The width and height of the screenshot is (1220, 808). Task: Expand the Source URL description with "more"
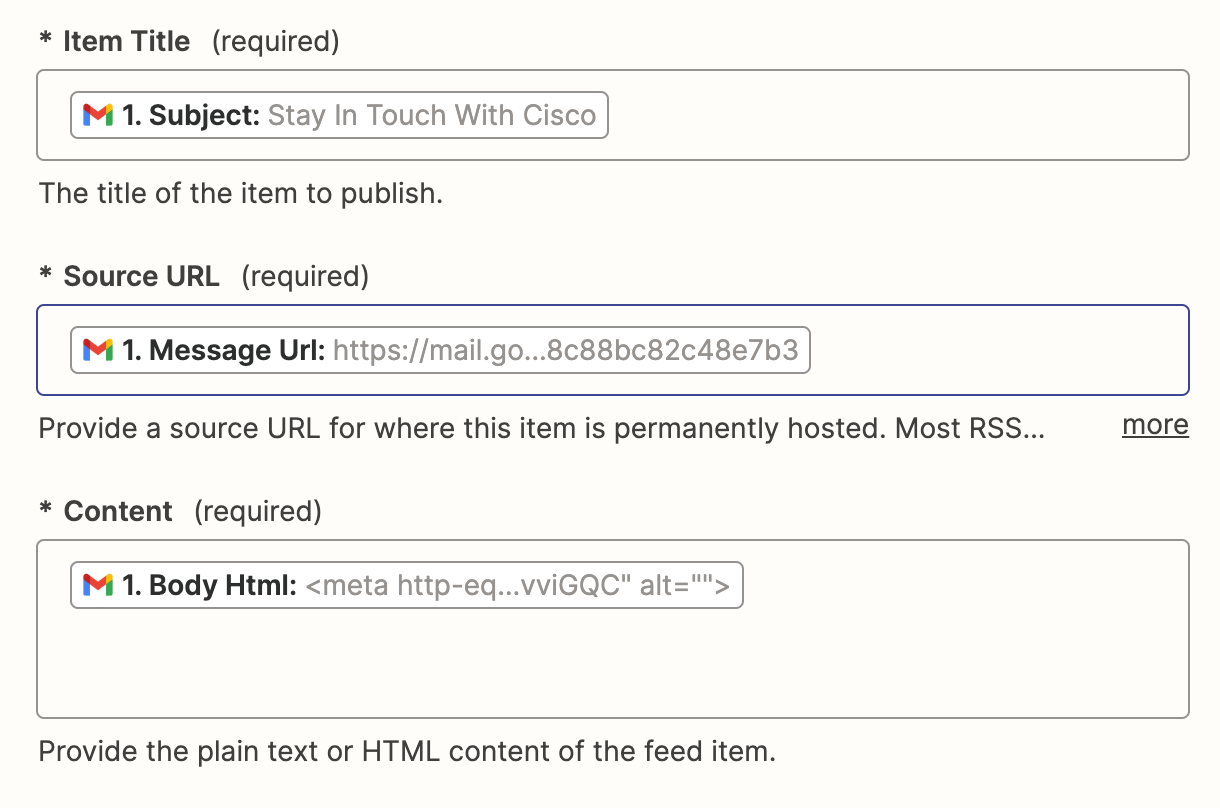1155,425
